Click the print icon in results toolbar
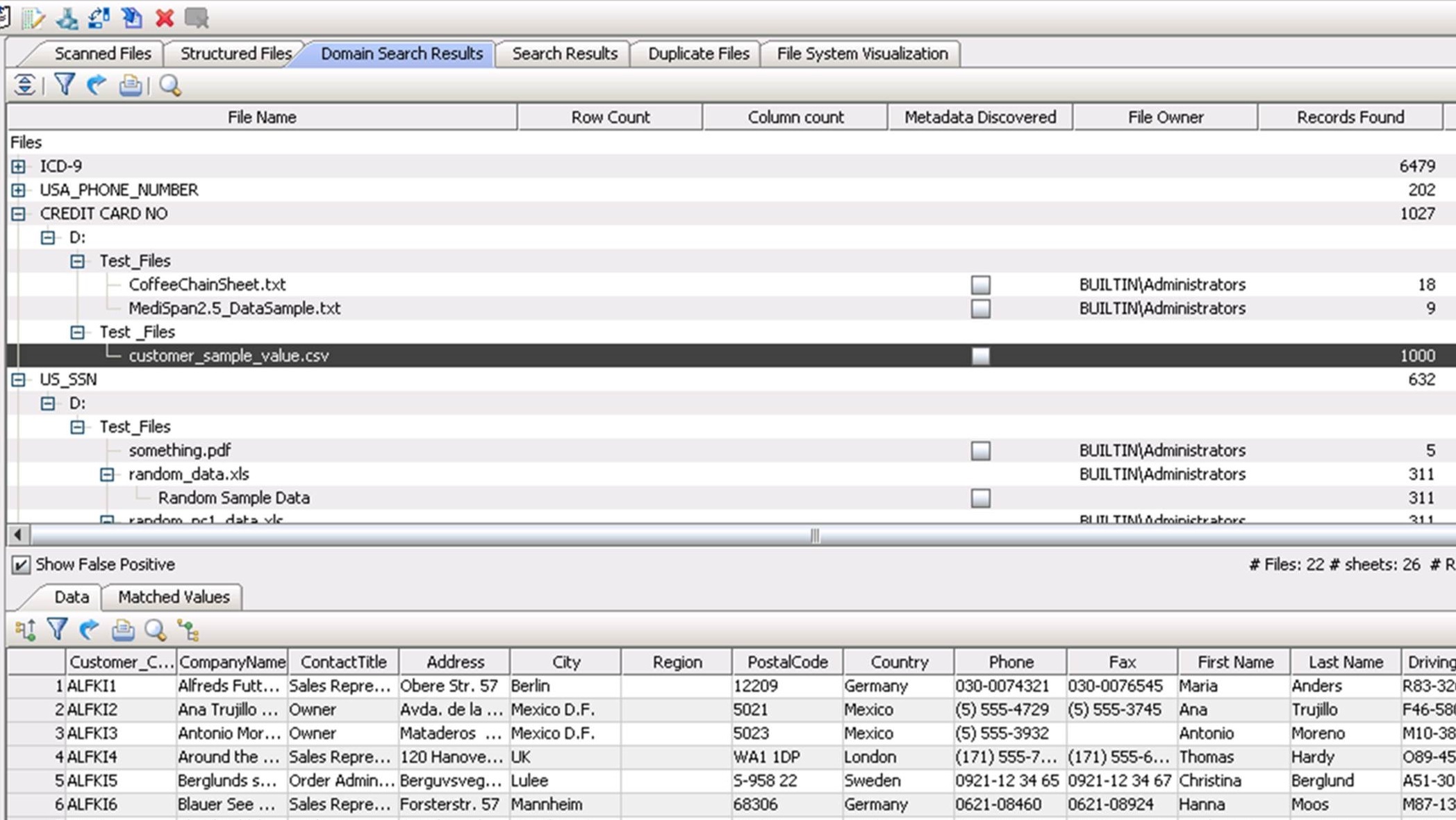 (x=130, y=85)
